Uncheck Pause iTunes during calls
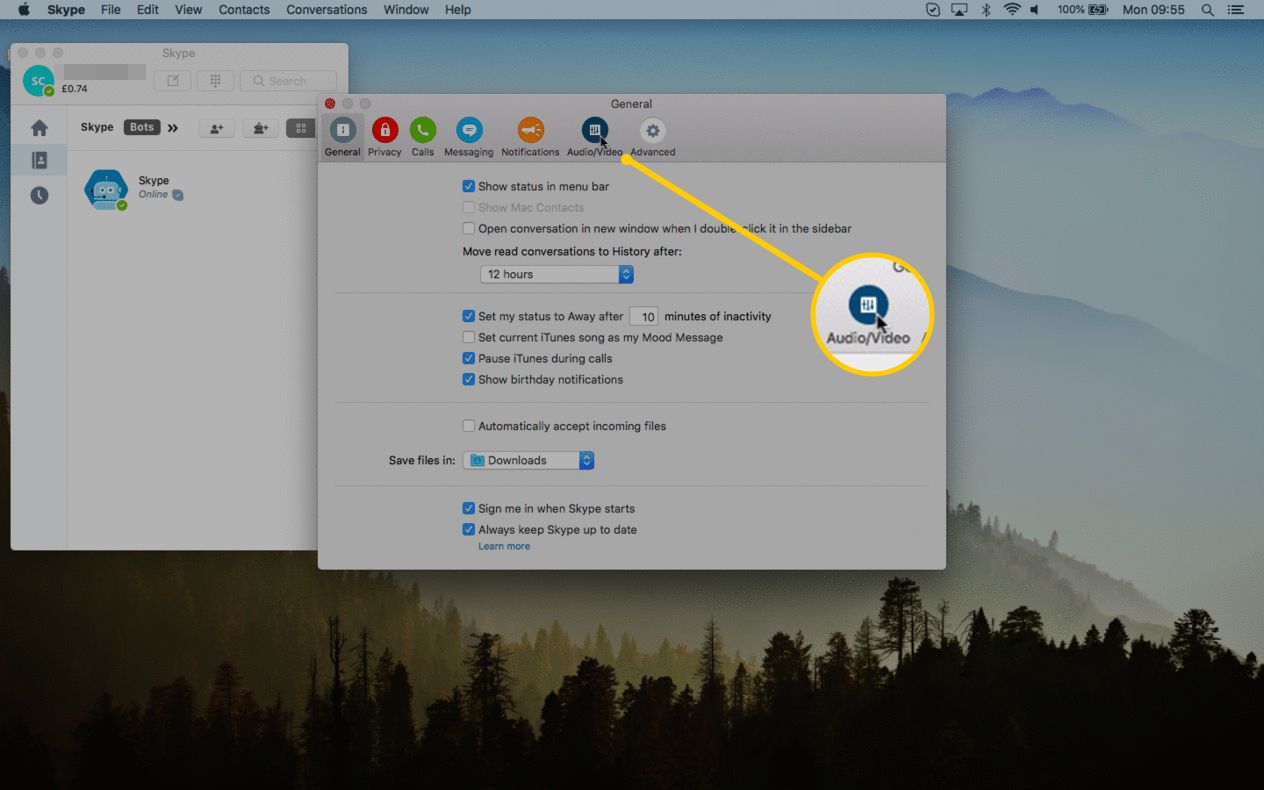The width and height of the screenshot is (1264, 790). point(469,358)
